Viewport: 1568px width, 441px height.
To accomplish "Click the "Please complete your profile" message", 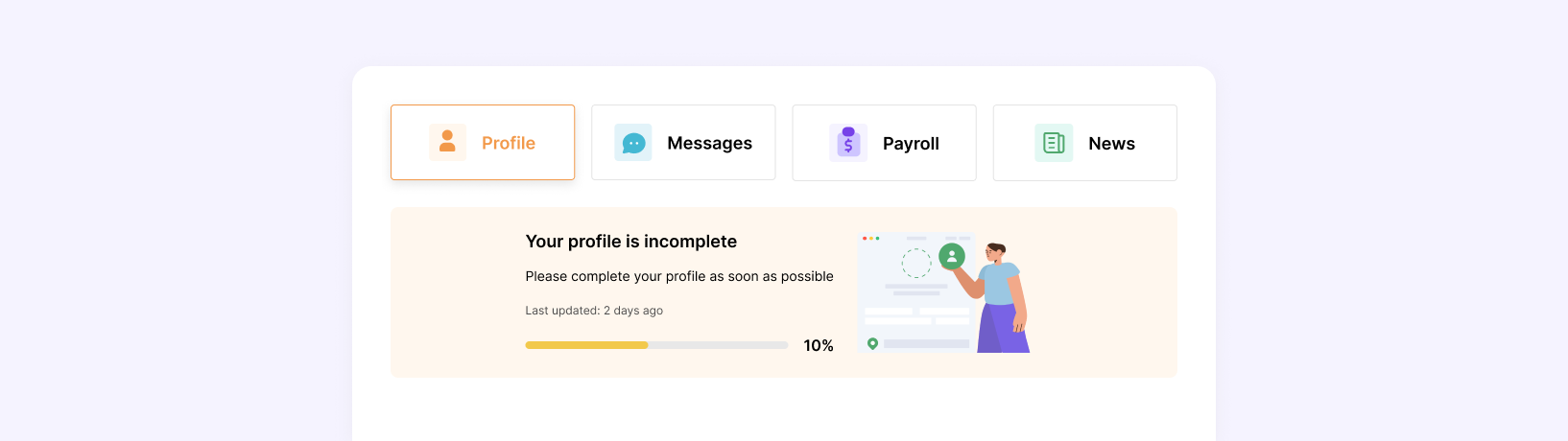I will [x=679, y=276].
